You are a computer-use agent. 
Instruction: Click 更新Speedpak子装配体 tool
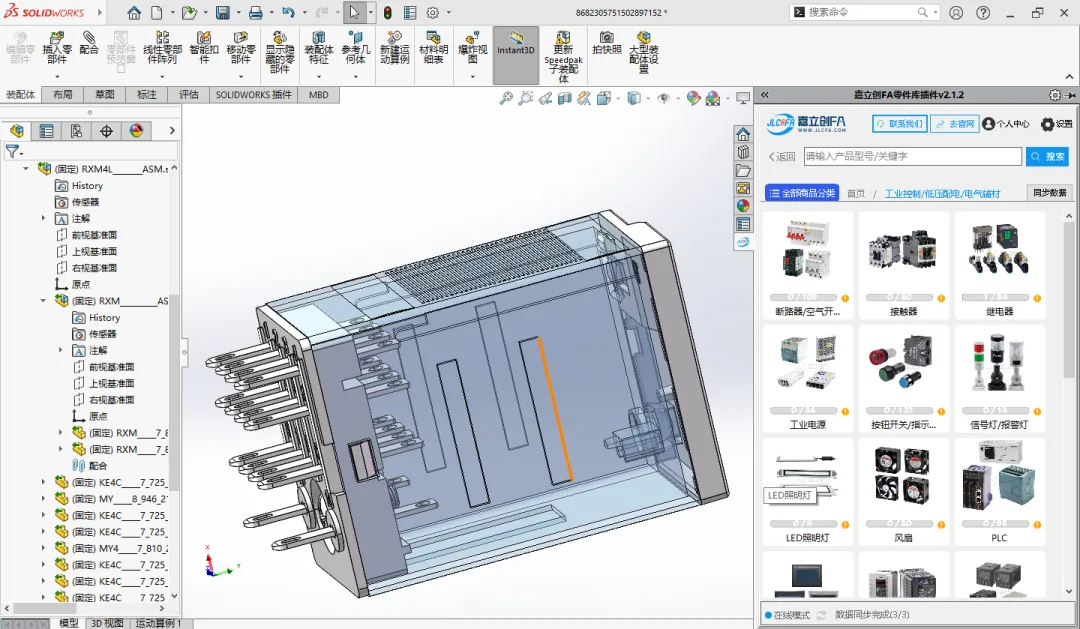(x=563, y=56)
